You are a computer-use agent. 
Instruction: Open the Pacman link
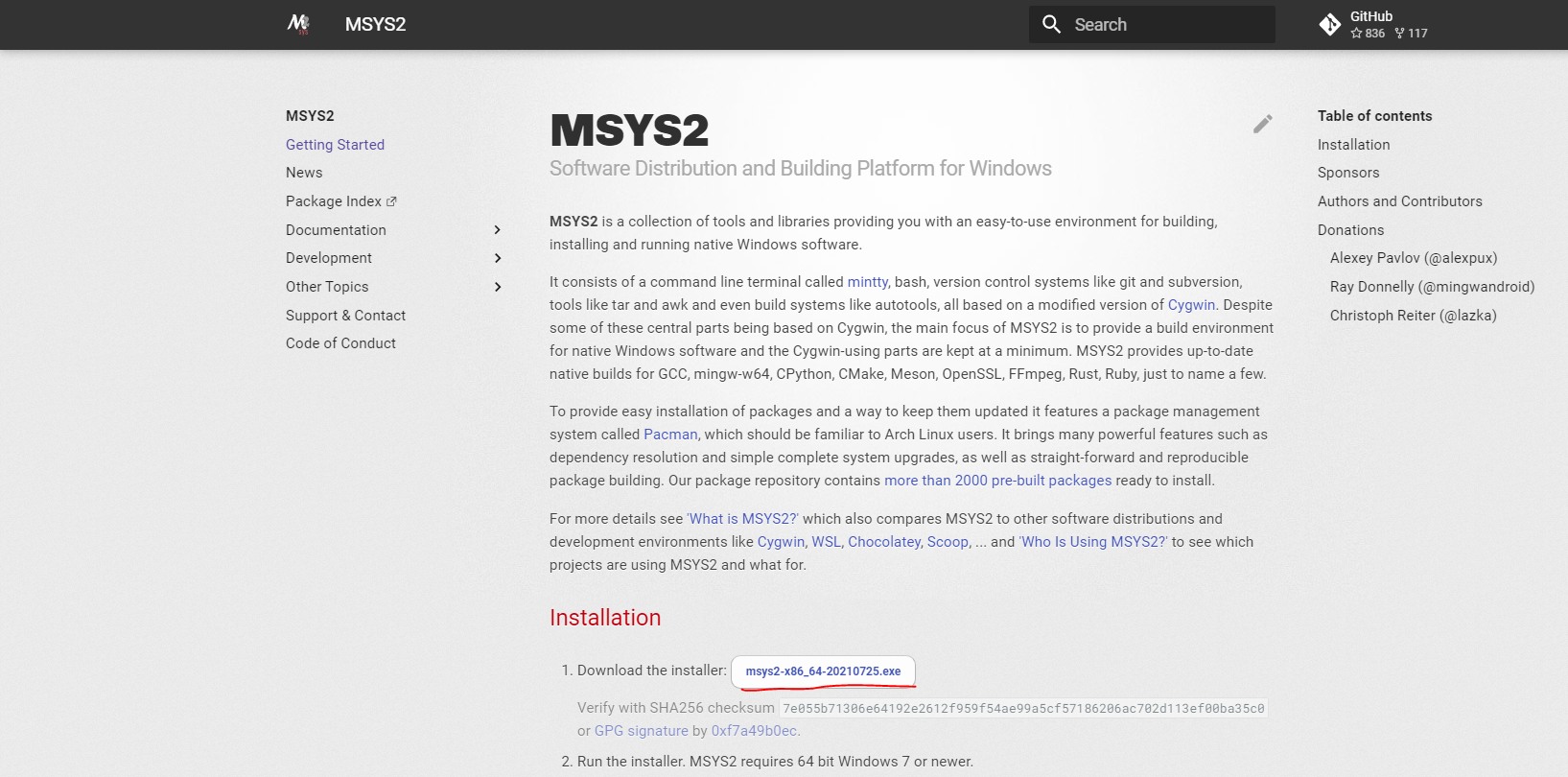[x=670, y=435]
